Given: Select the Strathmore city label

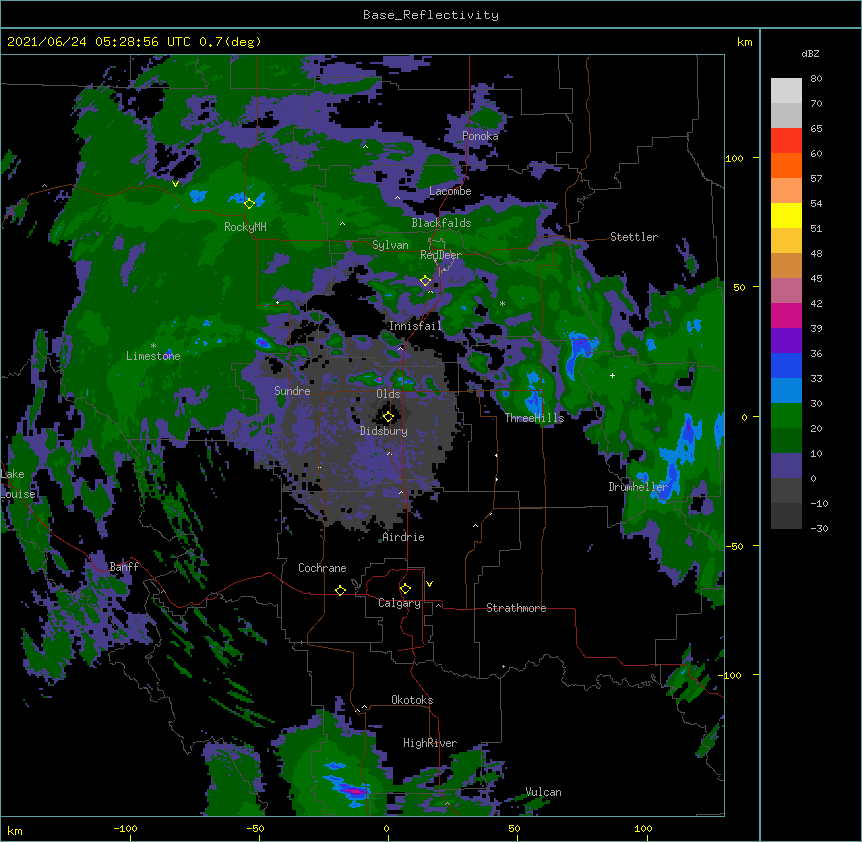Looking at the screenshot, I should (x=516, y=608).
